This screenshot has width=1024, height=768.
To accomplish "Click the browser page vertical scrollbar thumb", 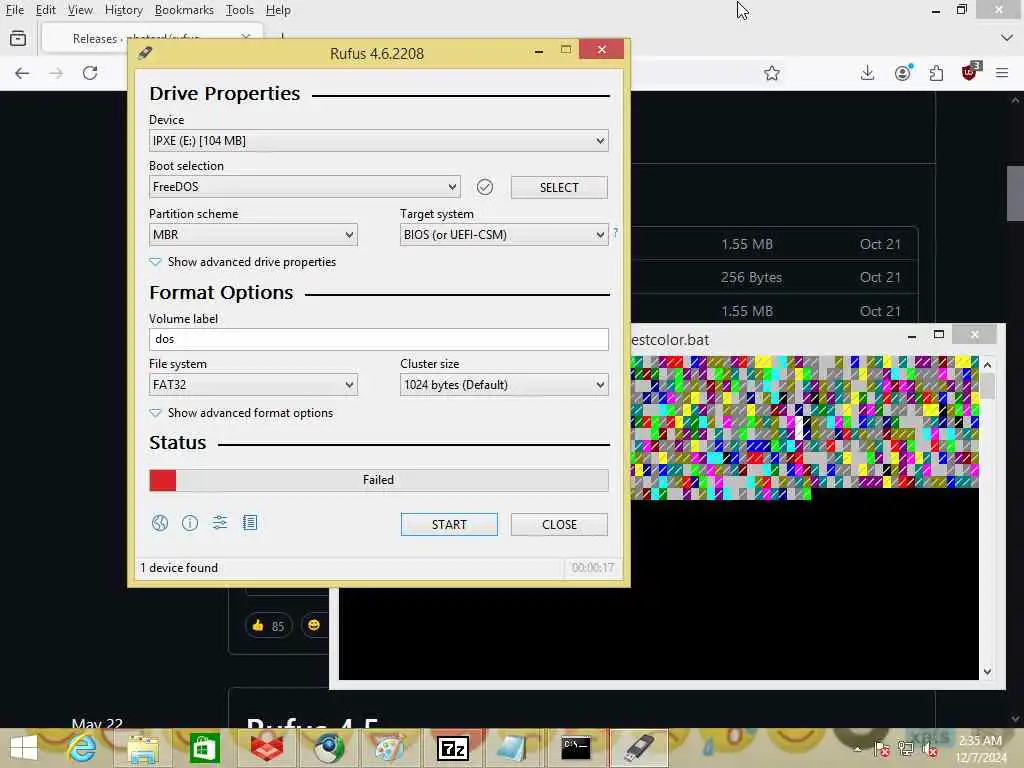I will pos(1015,193).
